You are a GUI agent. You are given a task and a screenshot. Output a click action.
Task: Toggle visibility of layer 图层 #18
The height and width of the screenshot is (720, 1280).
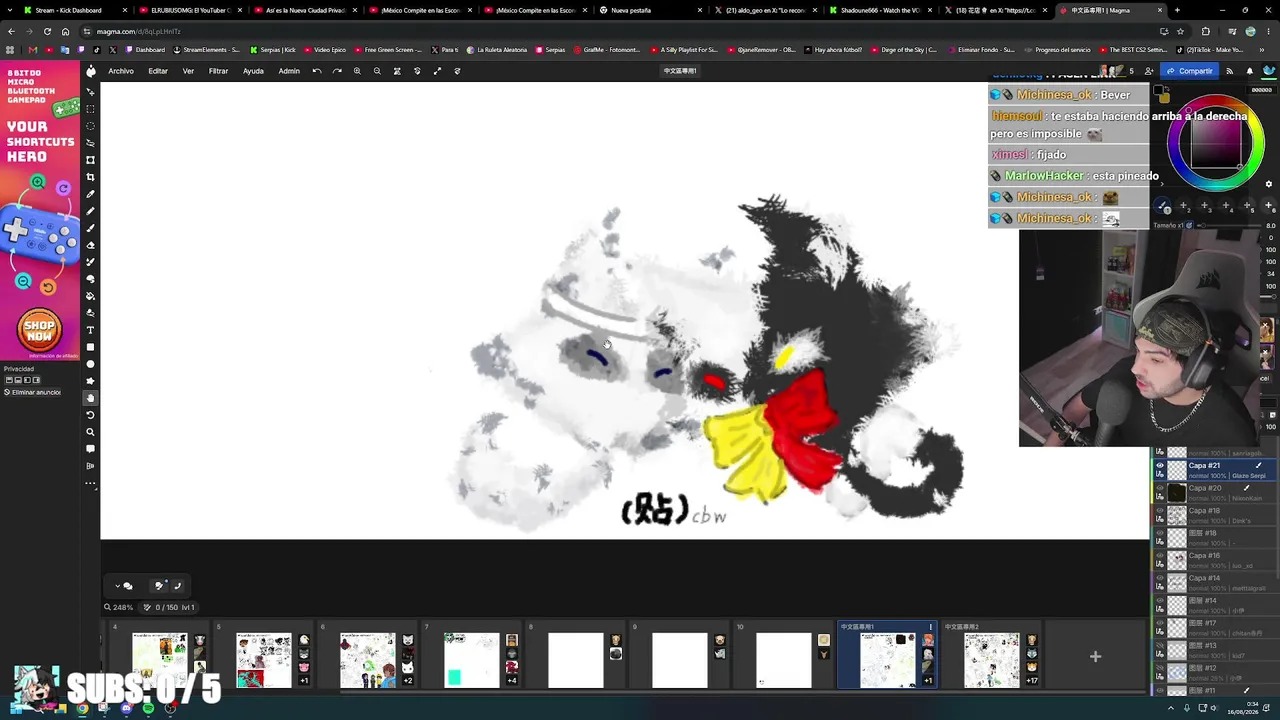[x=1160, y=533]
